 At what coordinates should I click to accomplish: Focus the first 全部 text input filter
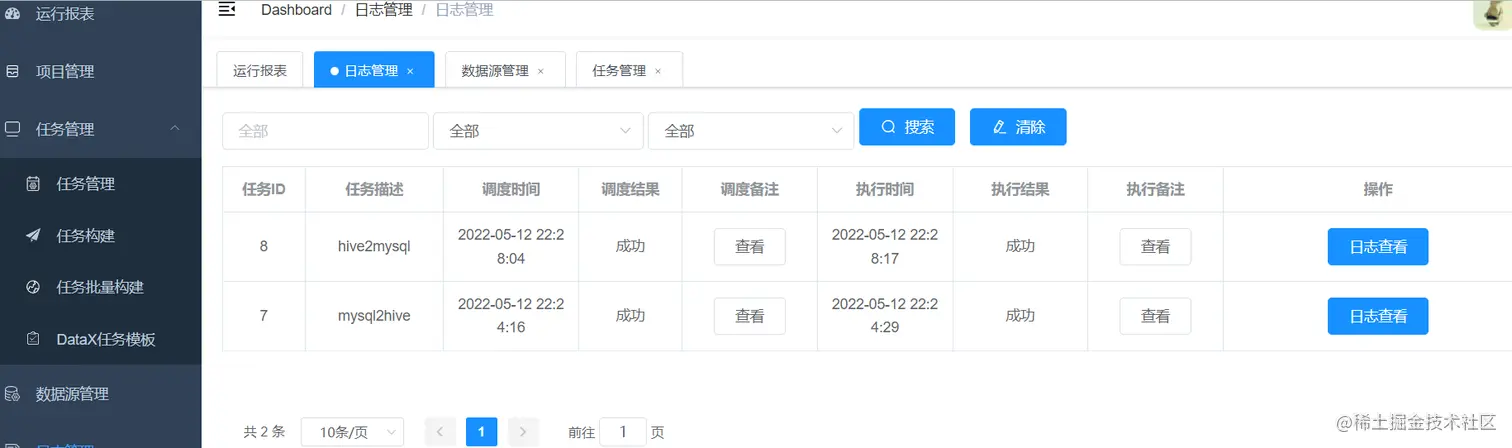[325, 131]
